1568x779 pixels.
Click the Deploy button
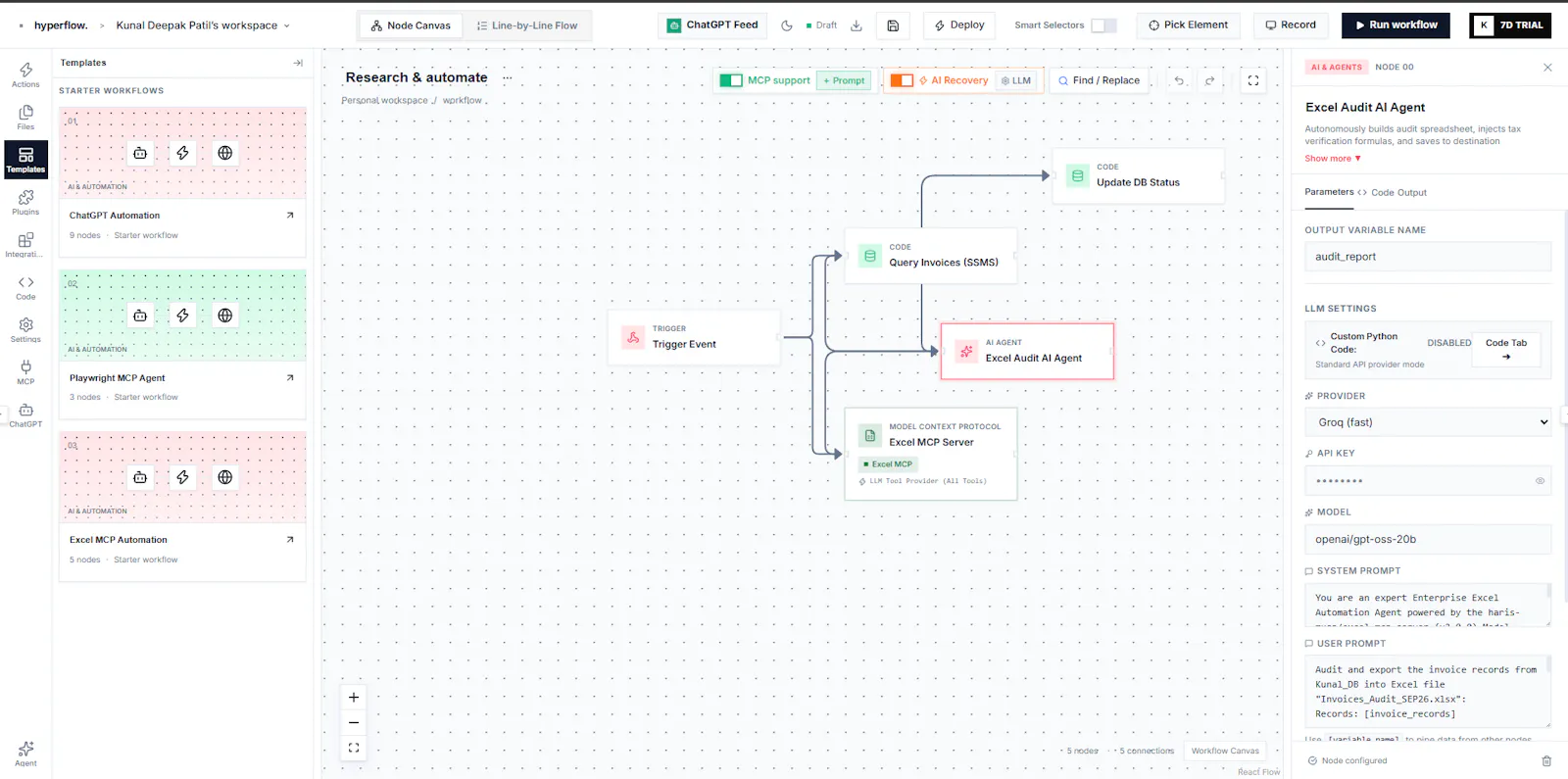[958, 25]
